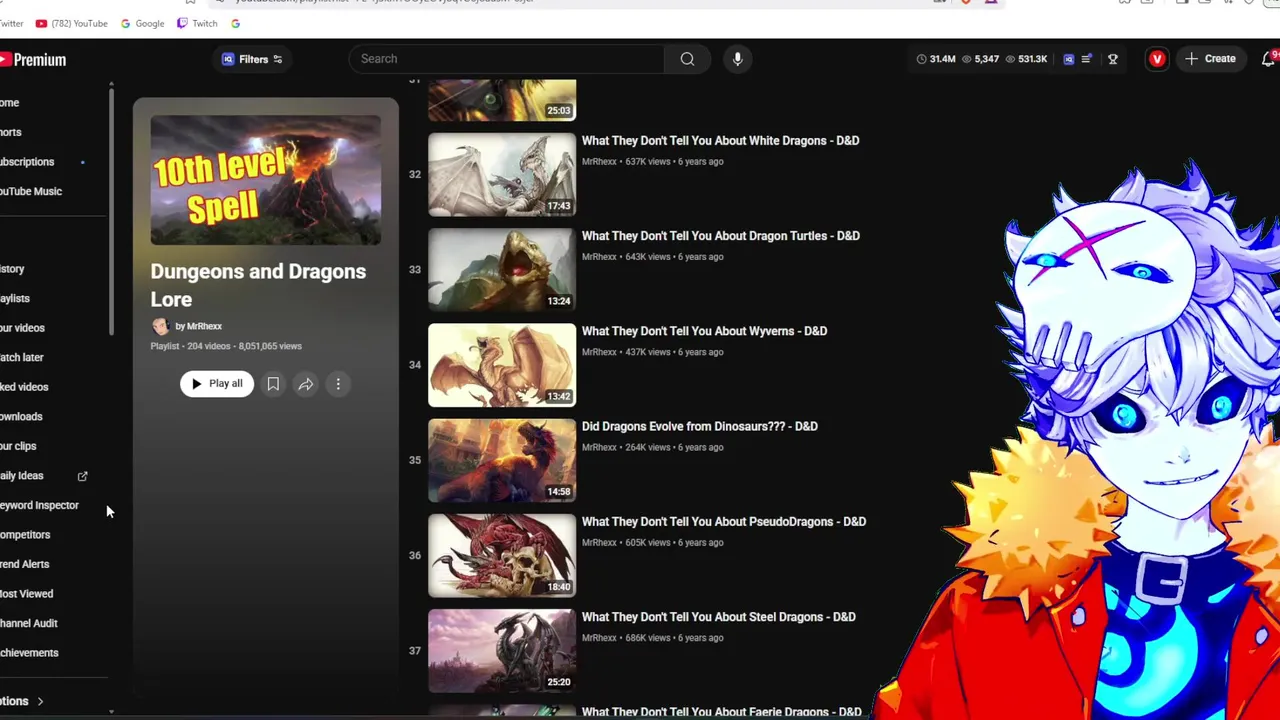Open Channel Audit in the sidebar
1280x720 pixels.
29,623
